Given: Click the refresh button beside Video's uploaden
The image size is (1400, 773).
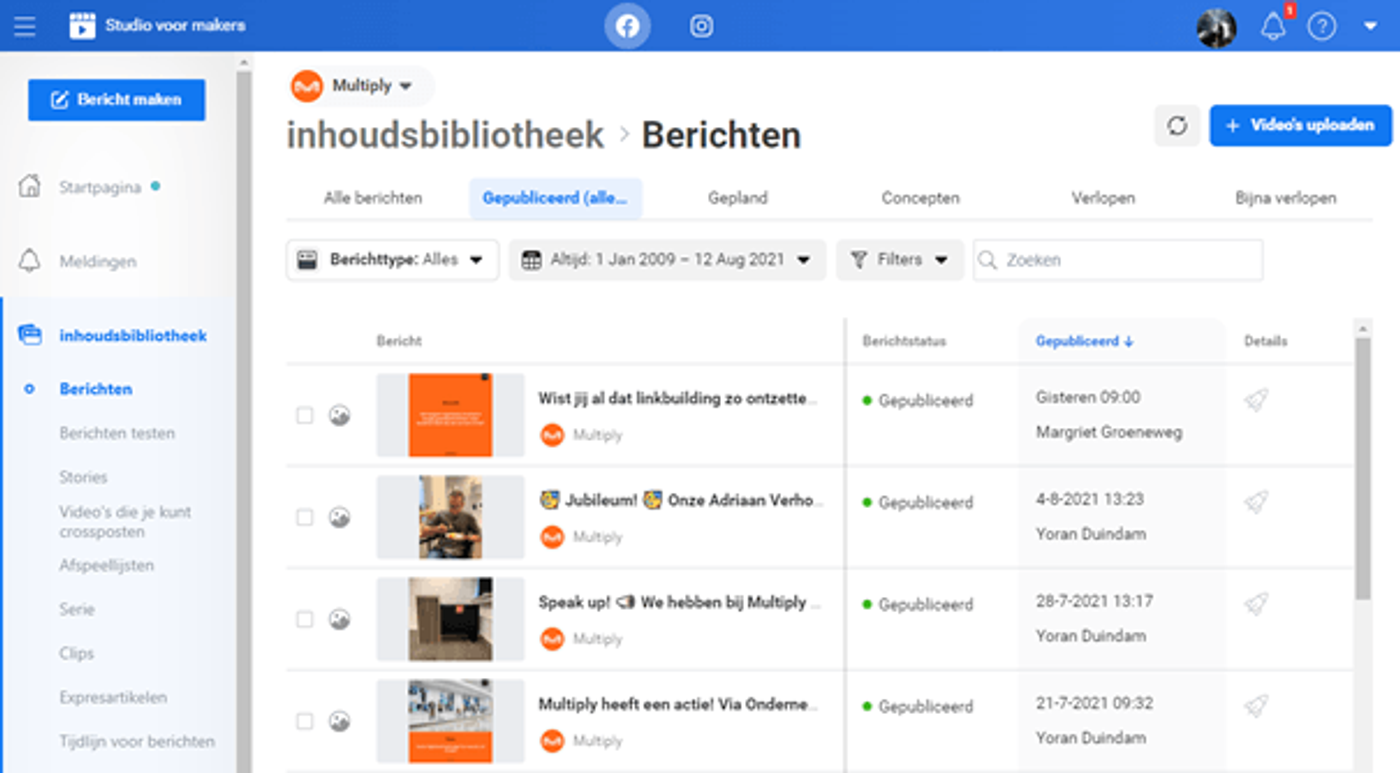Looking at the screenshot, I should pos(1177,126).
